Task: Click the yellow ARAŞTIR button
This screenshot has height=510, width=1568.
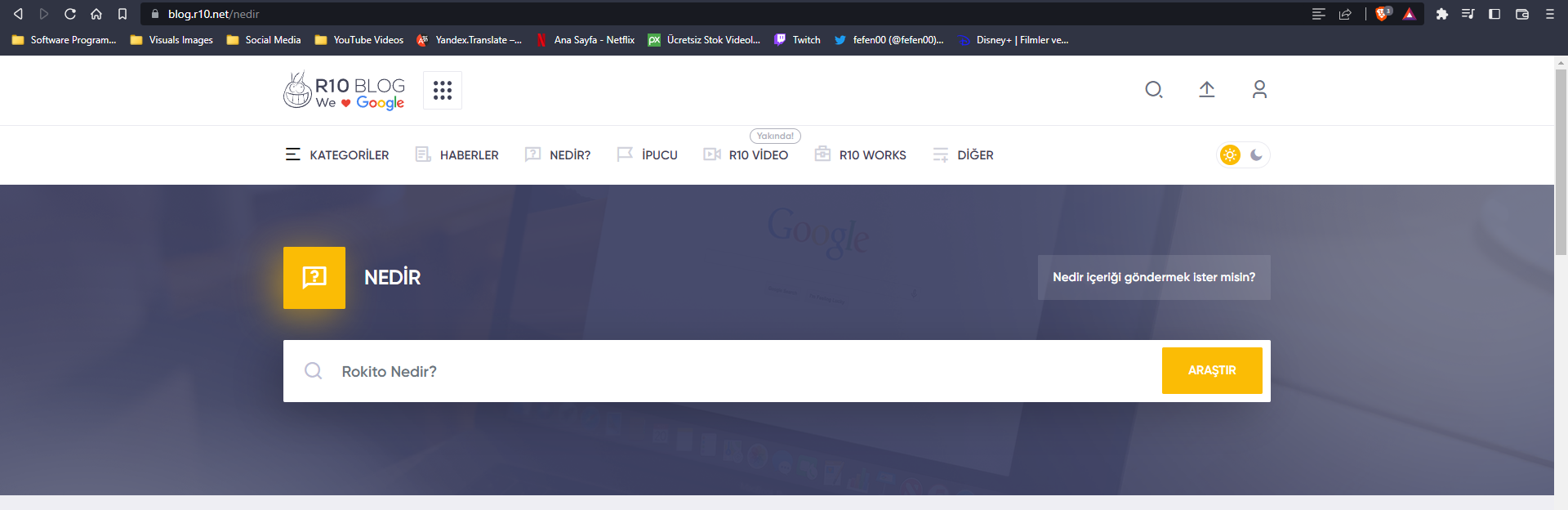Action: coord(1212,370)
